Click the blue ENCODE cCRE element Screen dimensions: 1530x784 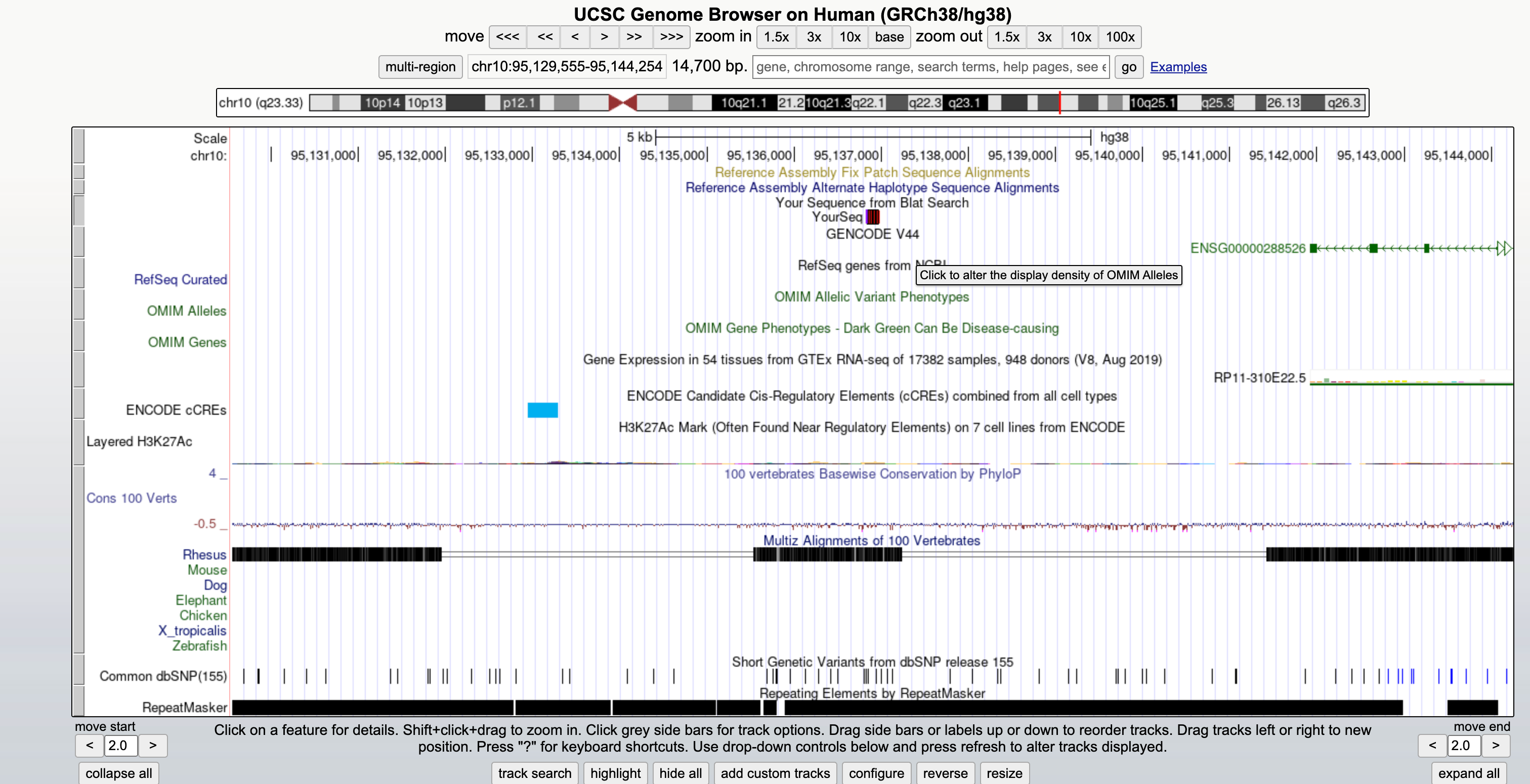542,410
